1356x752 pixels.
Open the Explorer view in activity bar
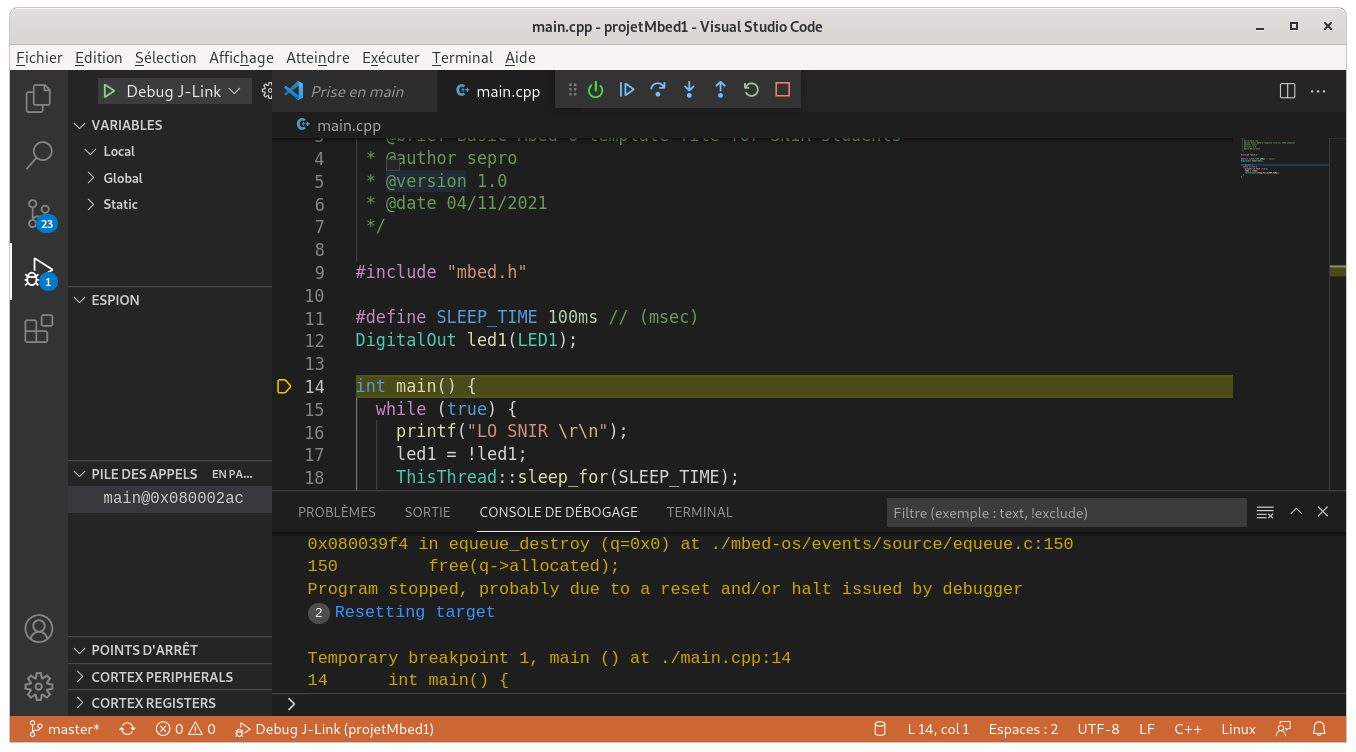(x=39, y=98)
